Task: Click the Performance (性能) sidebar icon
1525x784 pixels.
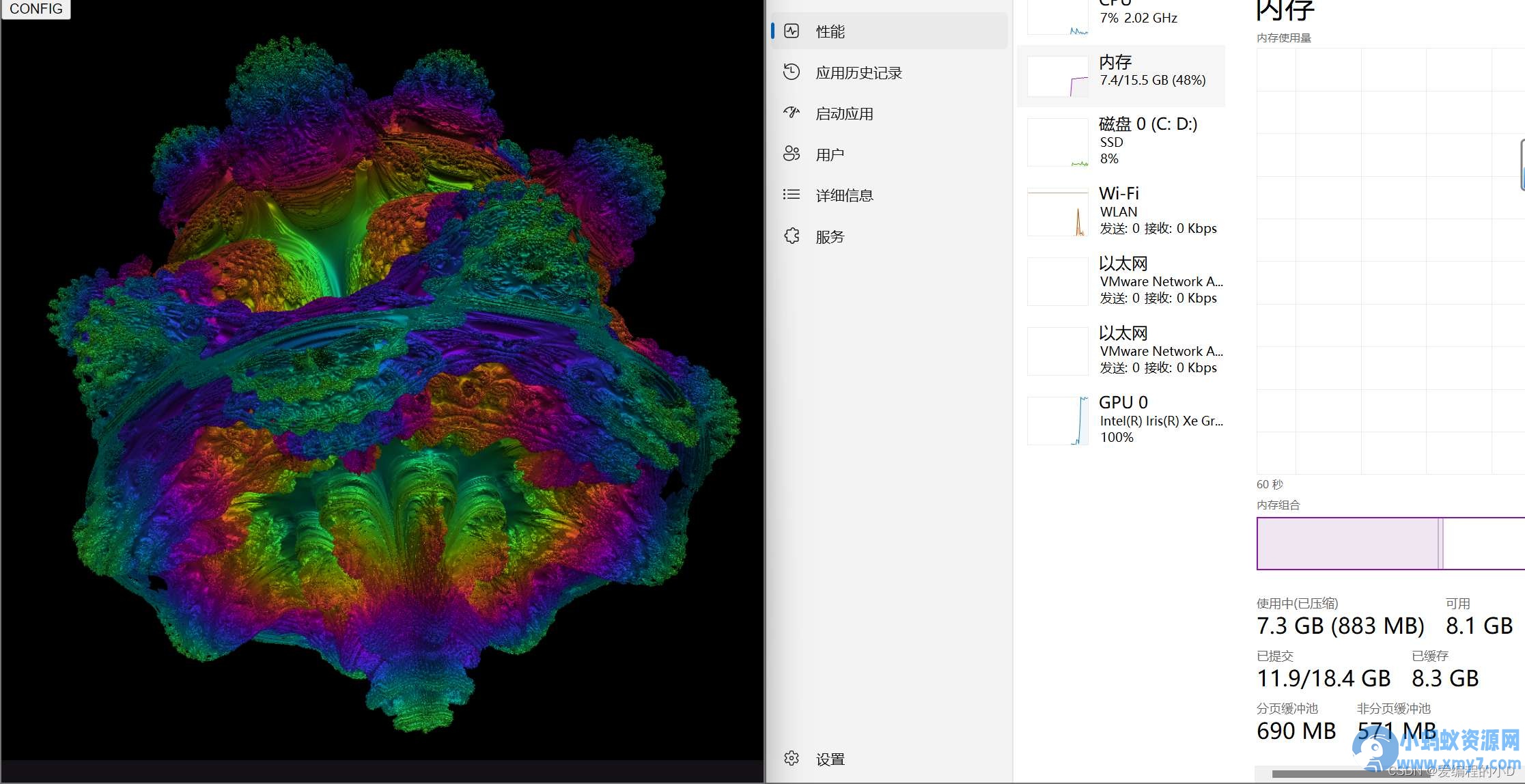Action: 792,31
